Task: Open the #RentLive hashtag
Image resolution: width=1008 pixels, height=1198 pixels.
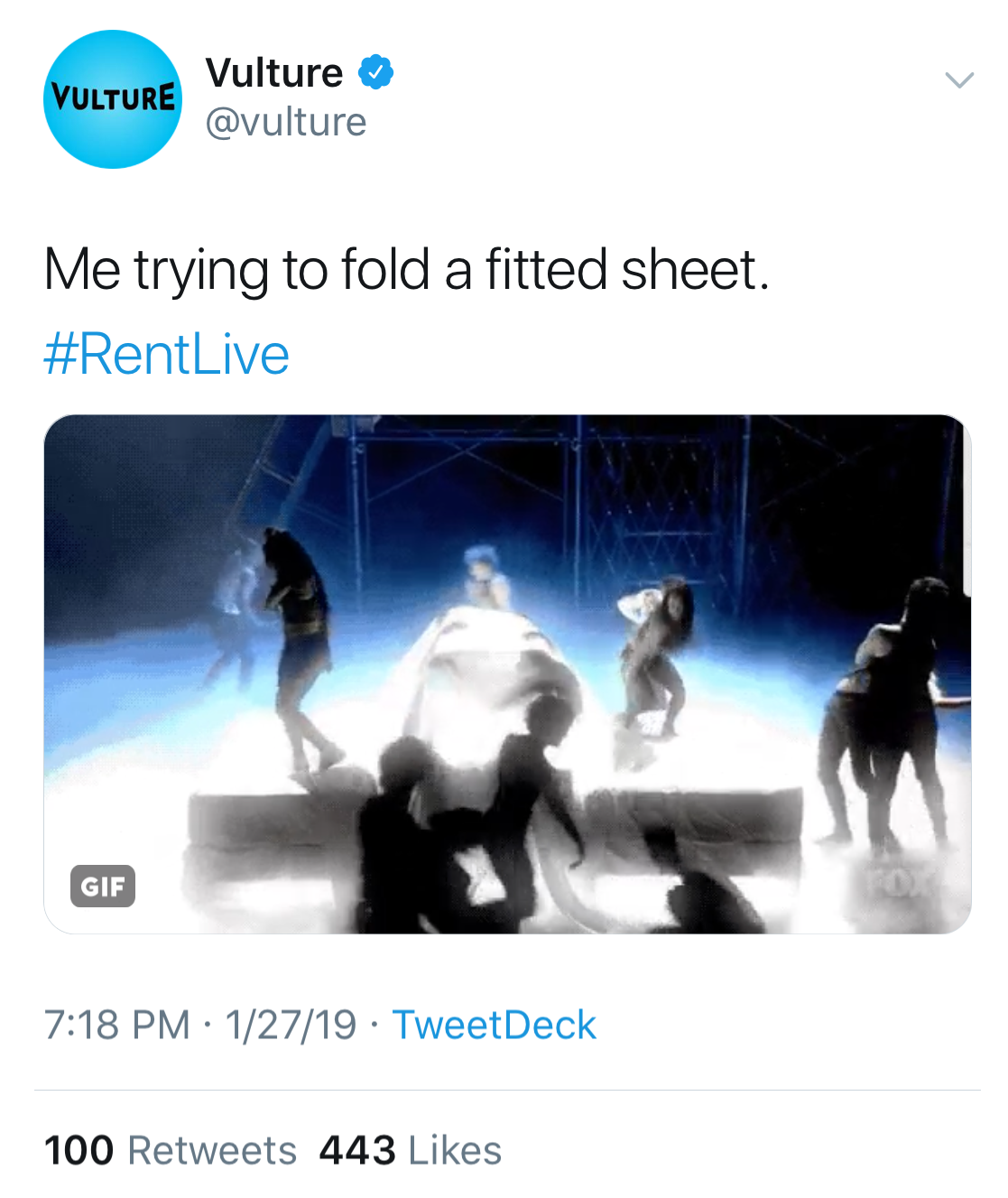Action: pyautogui.click(x=167, y=354)
